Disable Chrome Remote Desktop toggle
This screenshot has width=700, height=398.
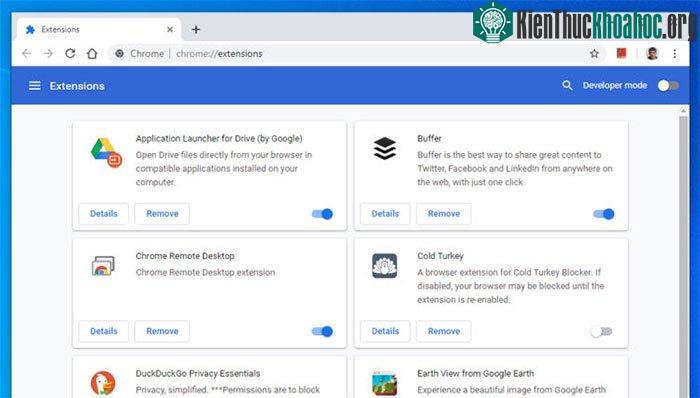click(x=322, y=331)
